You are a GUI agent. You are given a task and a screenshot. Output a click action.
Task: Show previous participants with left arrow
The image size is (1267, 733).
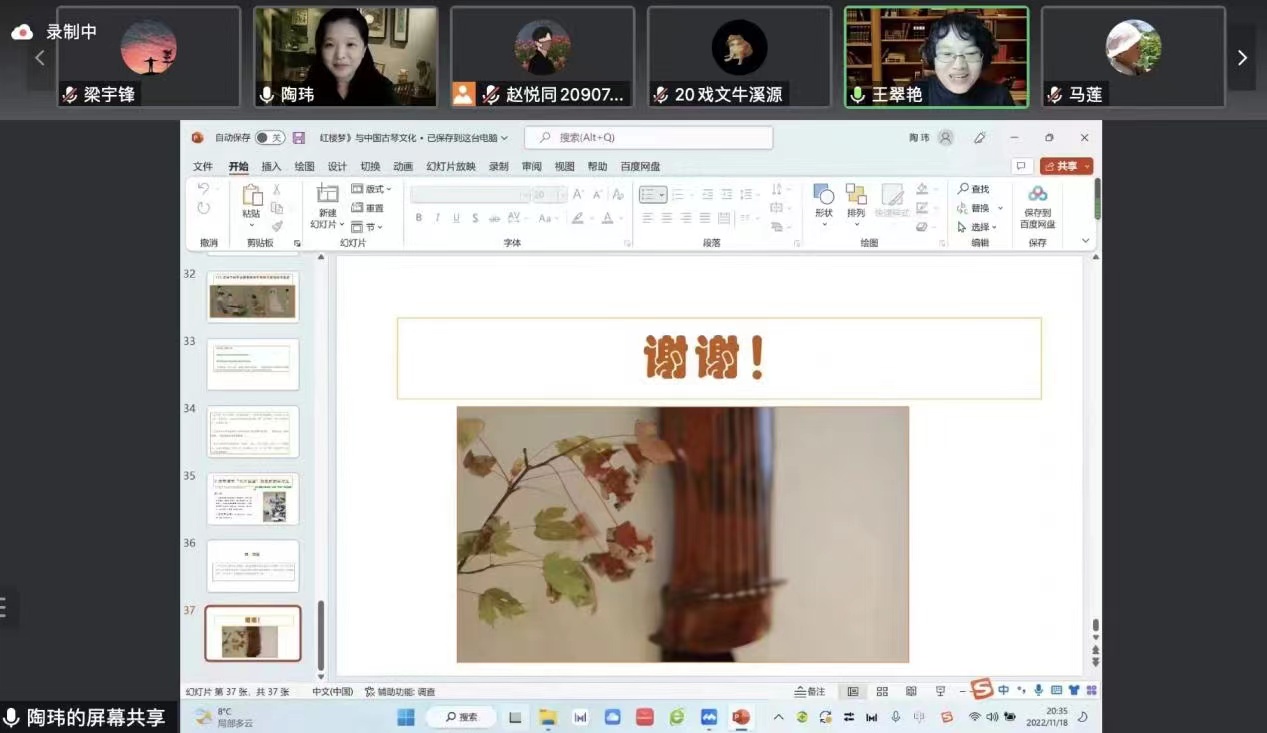pos(40,58)
